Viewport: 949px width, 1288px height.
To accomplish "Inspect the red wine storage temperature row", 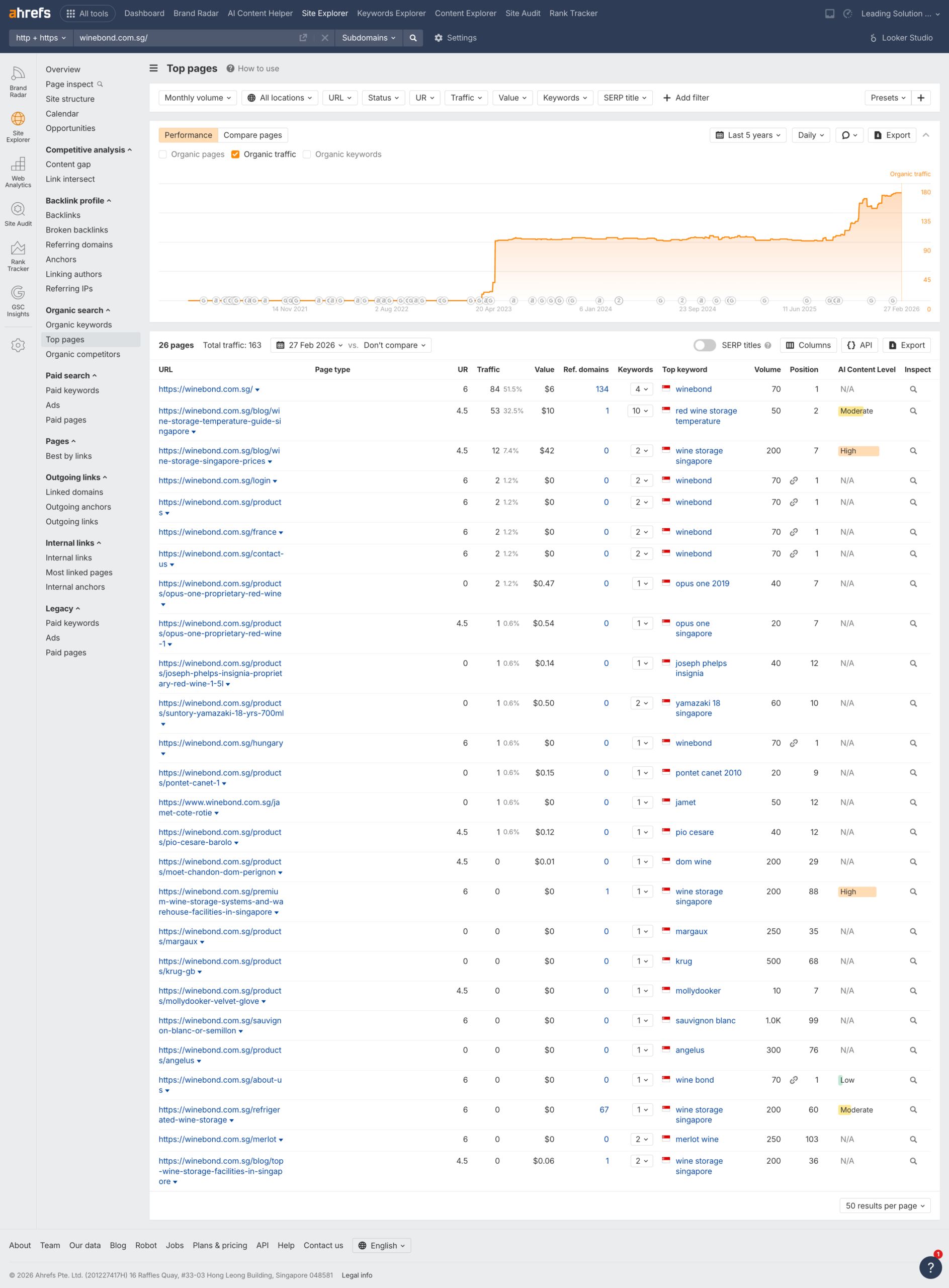I will tap(913, 411).
